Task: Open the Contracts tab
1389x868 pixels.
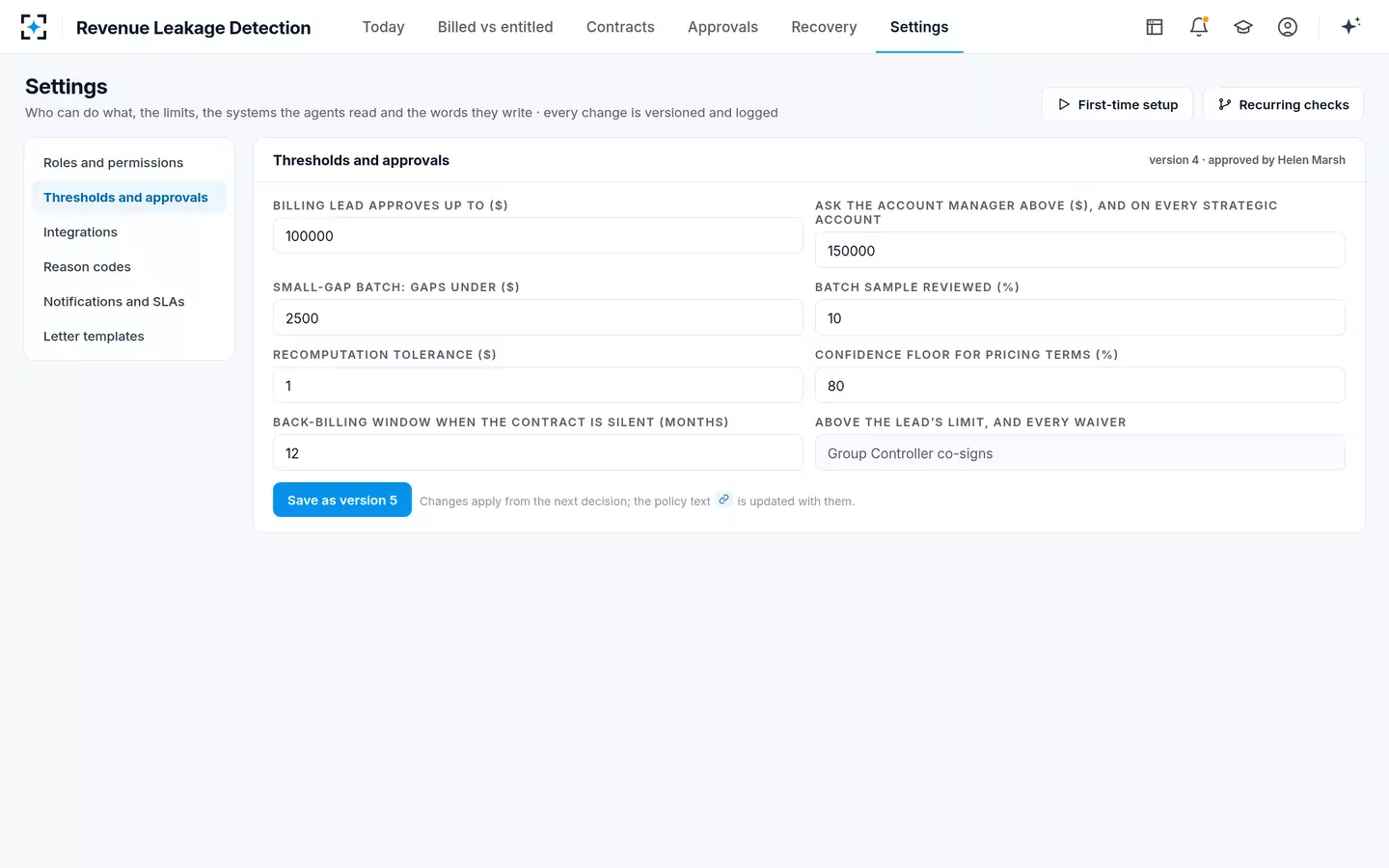Action: pyautogui.click(x=620, y=27)
